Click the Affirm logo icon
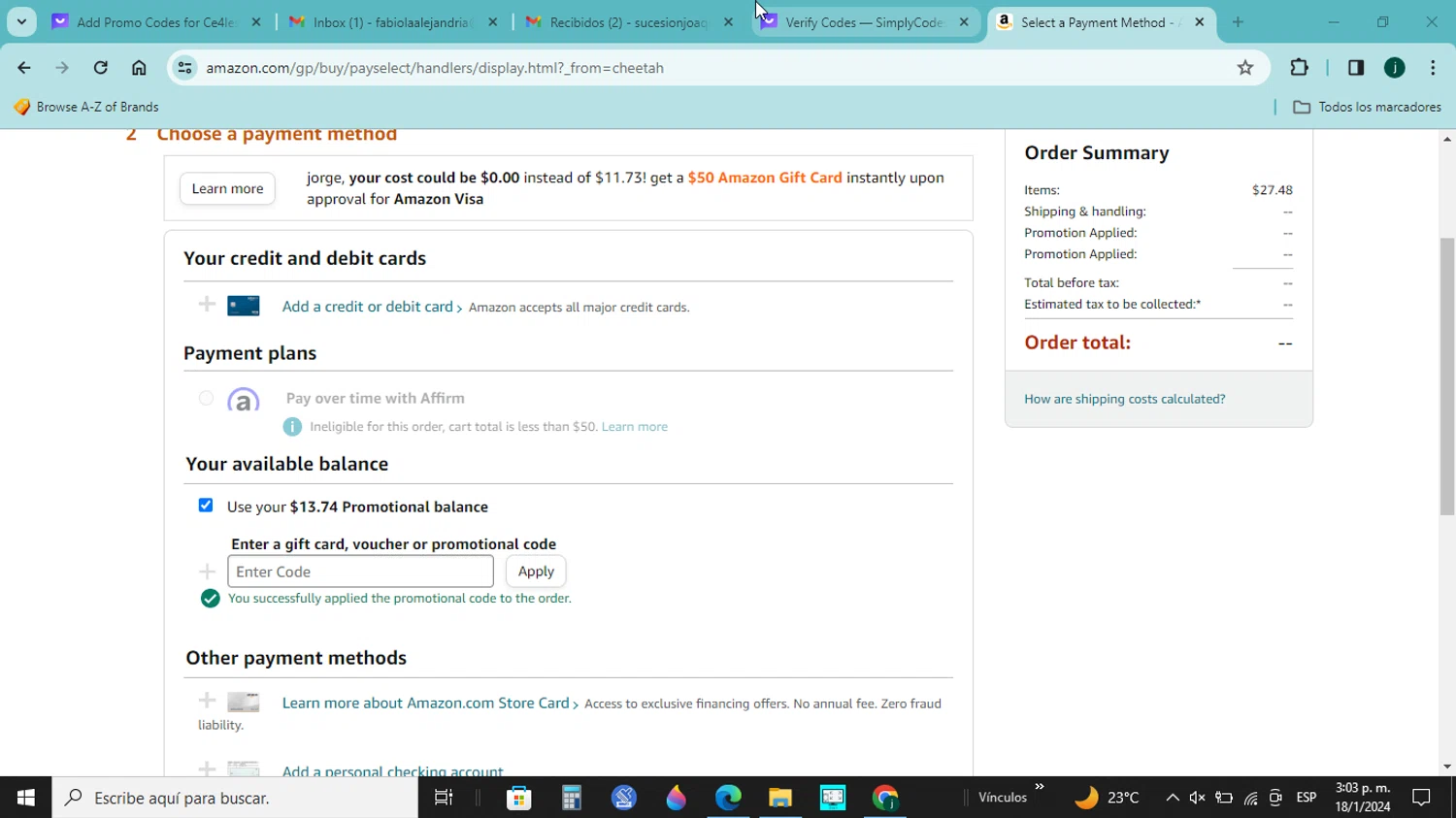 (x=244, y=399)
